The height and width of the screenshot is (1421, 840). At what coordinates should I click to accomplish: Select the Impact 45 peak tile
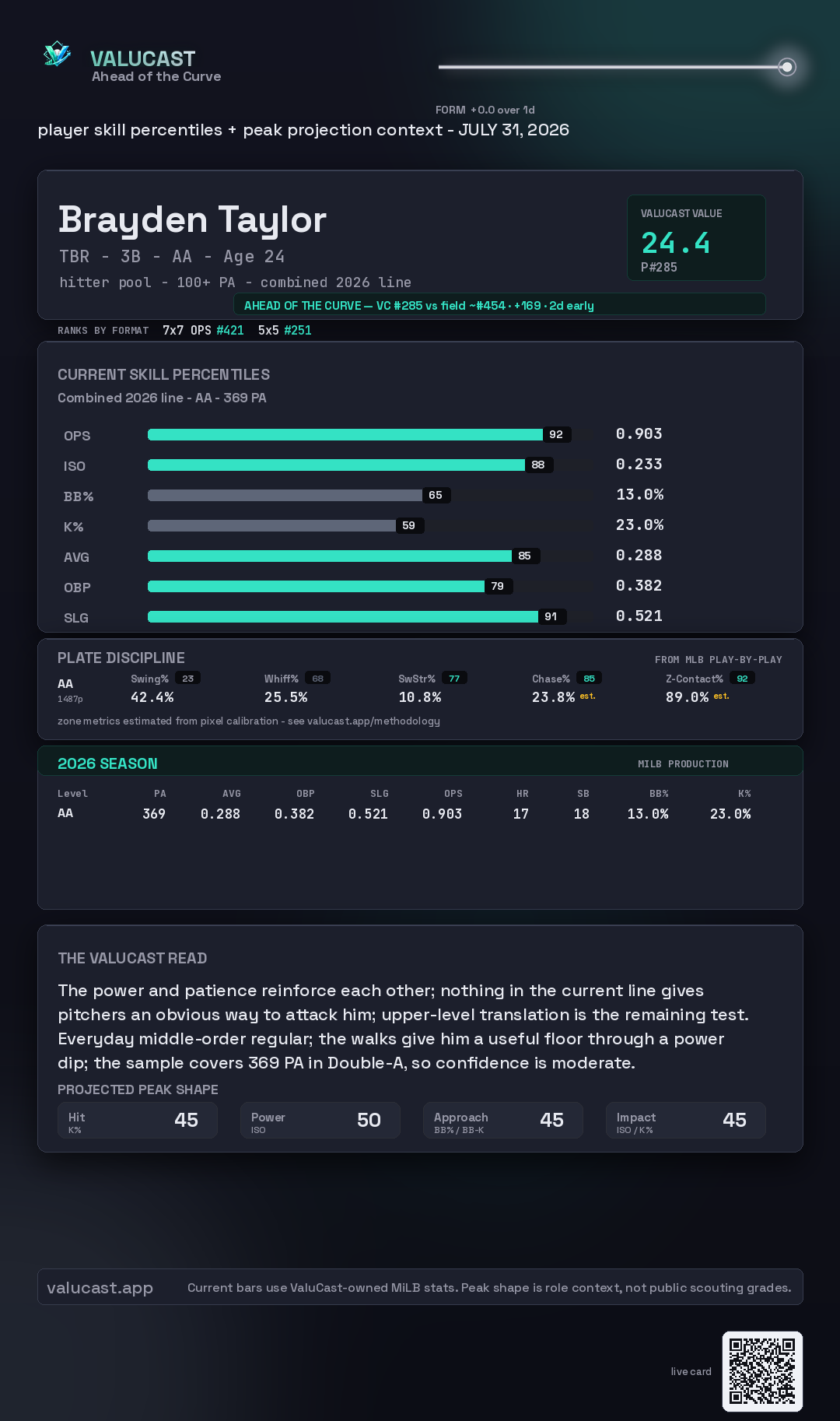[686, 1120]
